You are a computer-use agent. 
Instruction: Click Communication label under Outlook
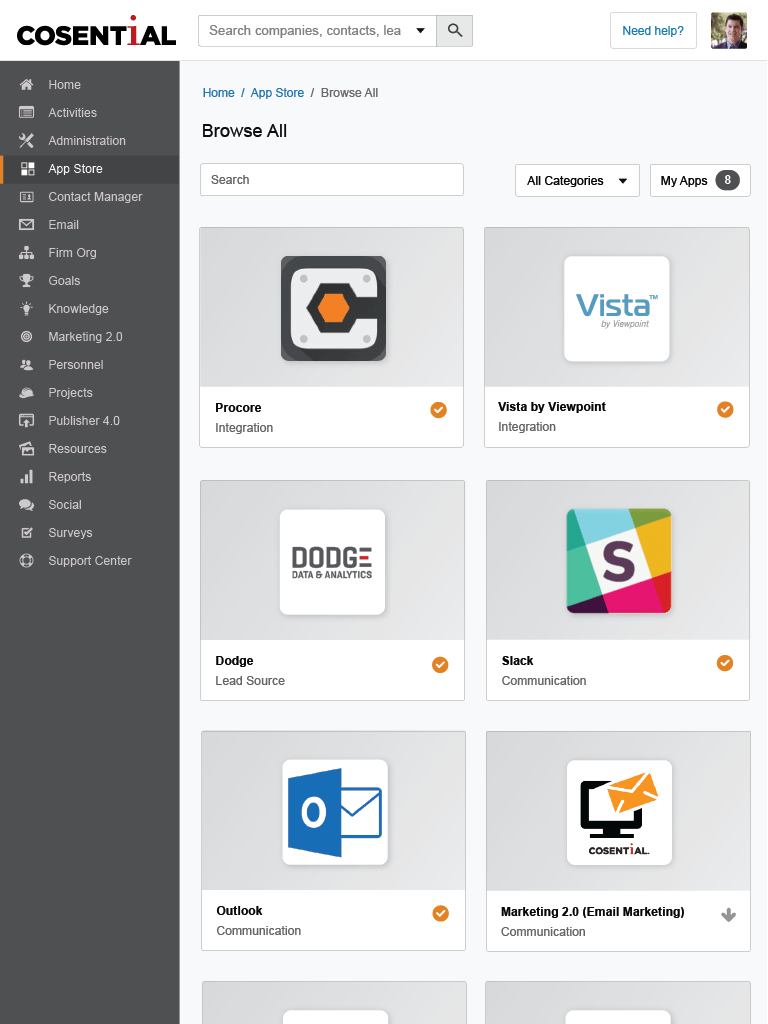[x=259, y=931]
